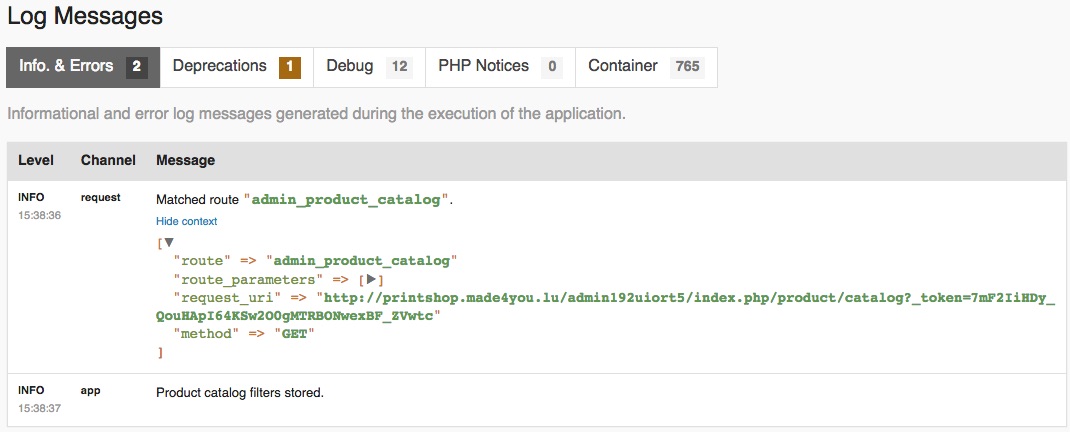Open the Deprecations tab

tap(219, 67)
